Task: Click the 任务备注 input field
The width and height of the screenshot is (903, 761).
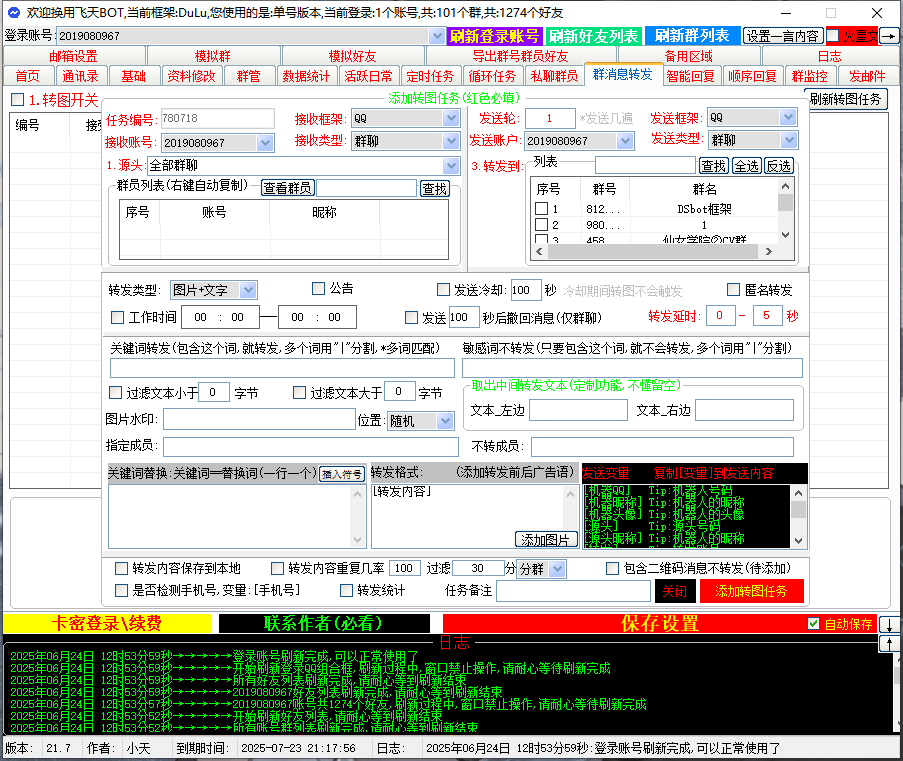Action: coord(574,591)
